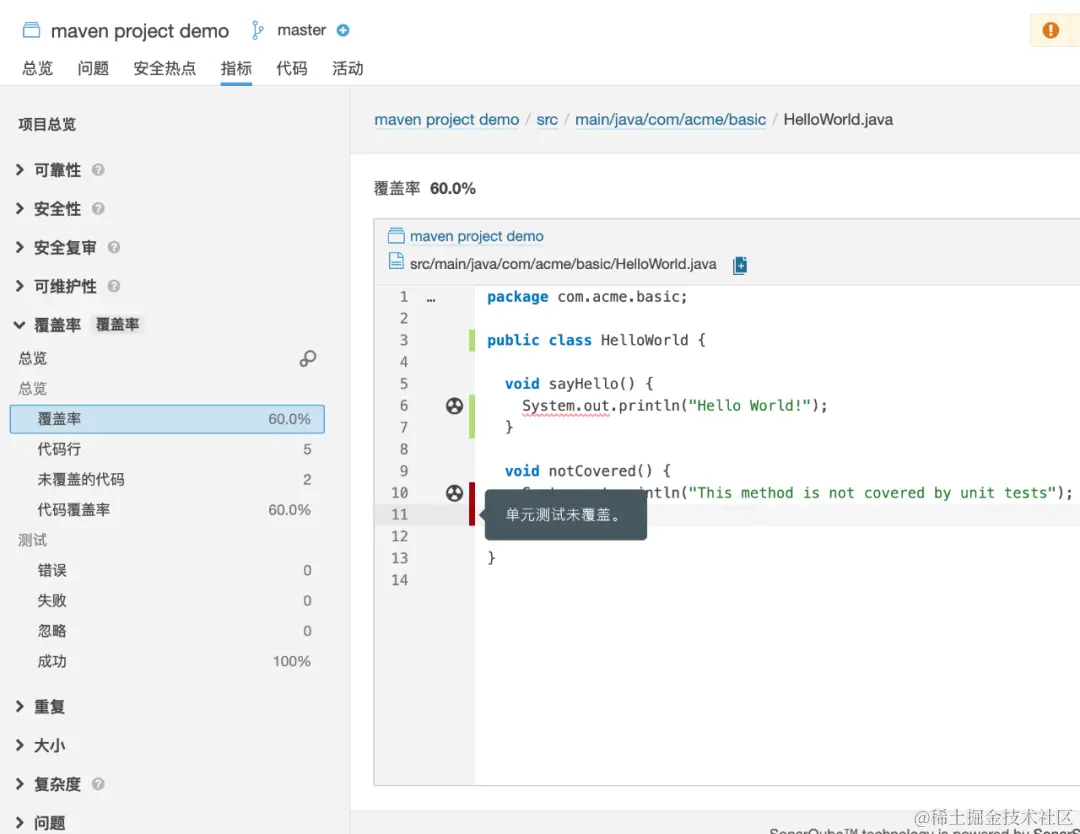1080x834 pixels.
Task: Open the 代码 tab
Action: coord(291,68)
